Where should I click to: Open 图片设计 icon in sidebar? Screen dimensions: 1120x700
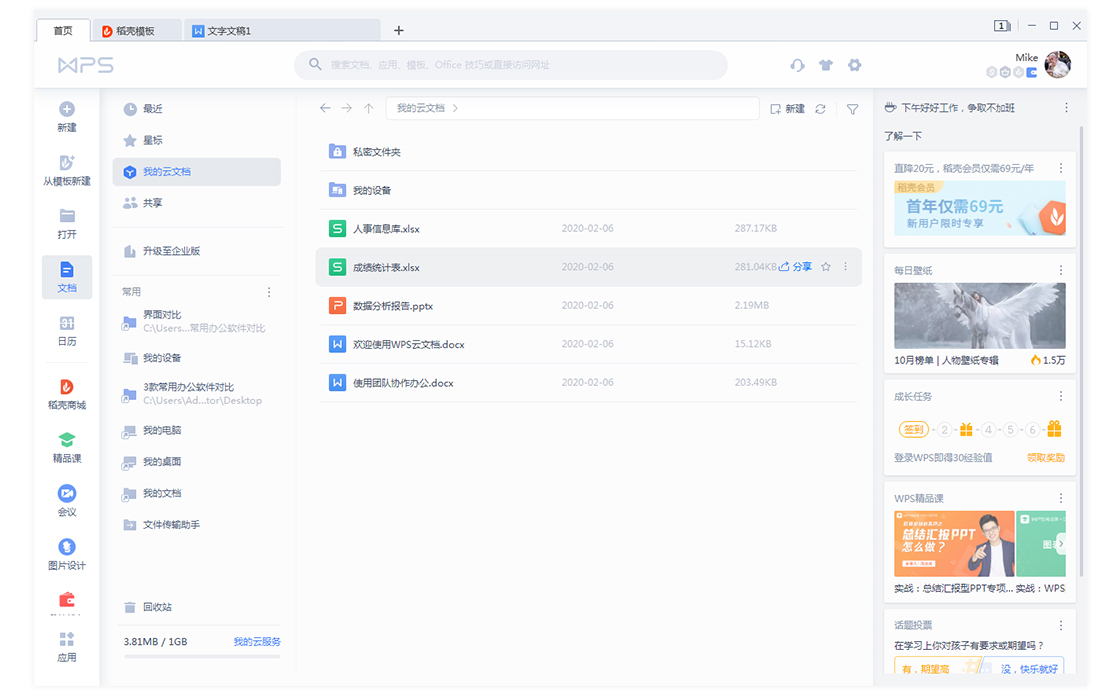click(66, 546)
